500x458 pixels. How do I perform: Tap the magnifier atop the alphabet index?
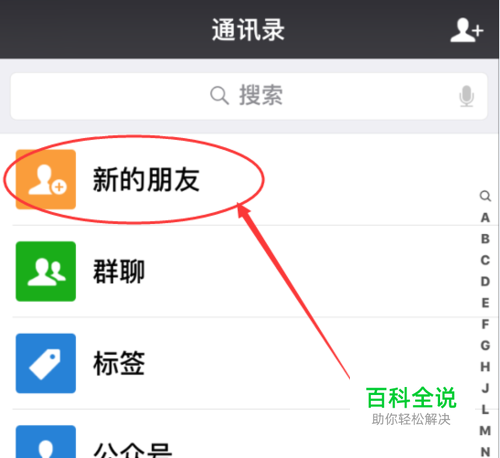point(485,196)
